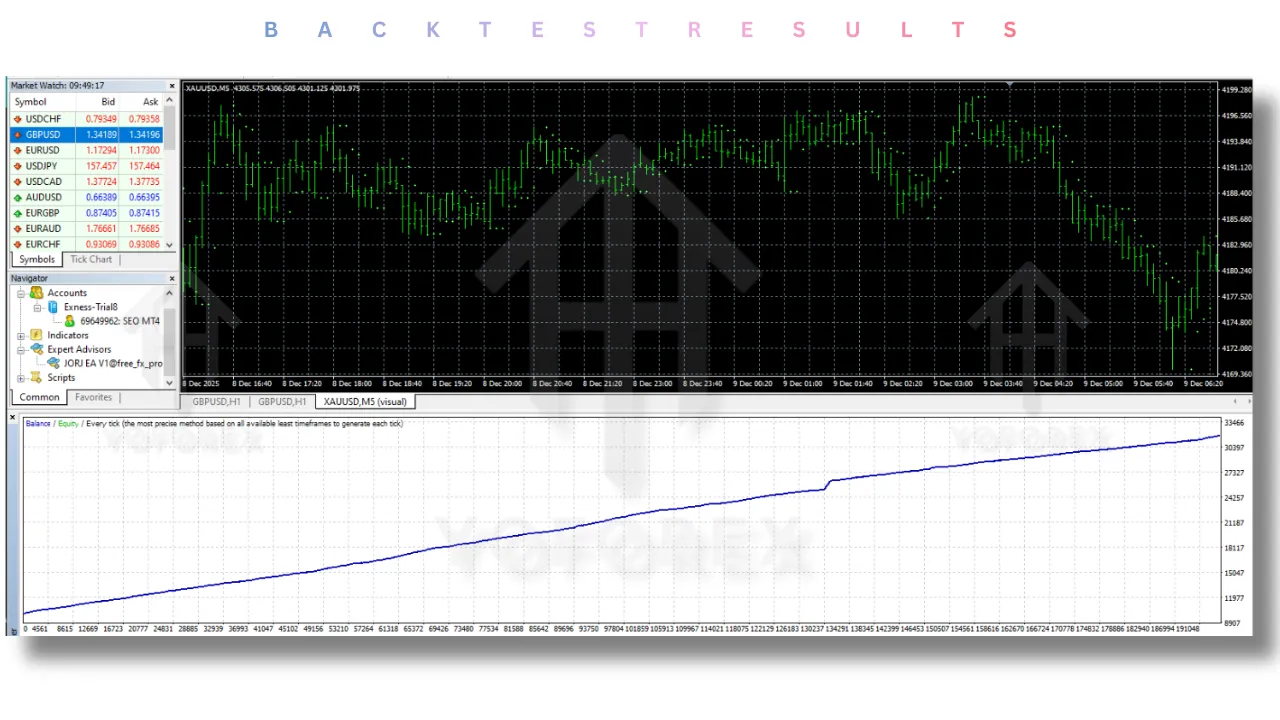The height and width of the screenshot is (720, 1280).
Task: Click the USDCAD direction arrow icon
Action: (18, 182)
